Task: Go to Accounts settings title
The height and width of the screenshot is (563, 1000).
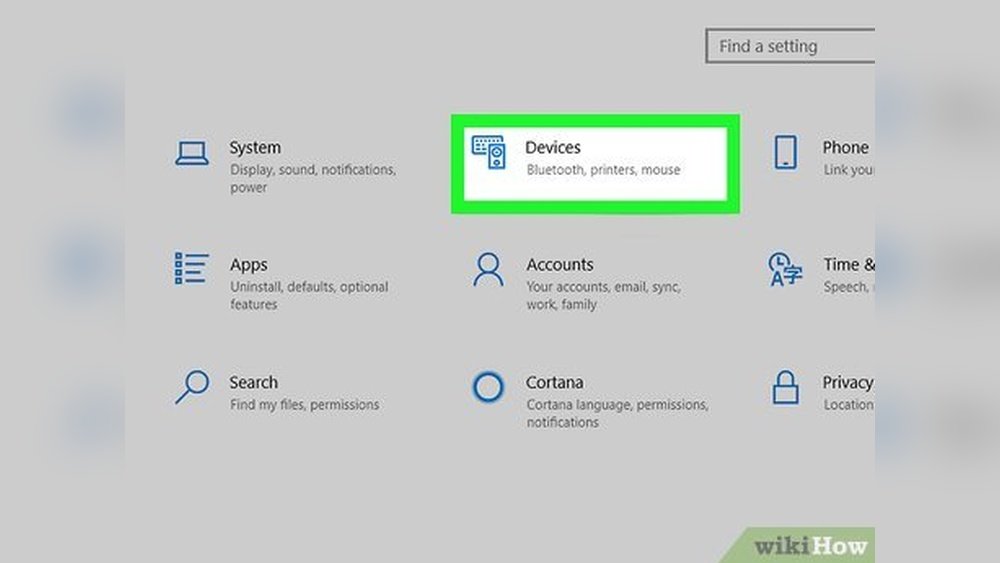Action: (560, 265)
